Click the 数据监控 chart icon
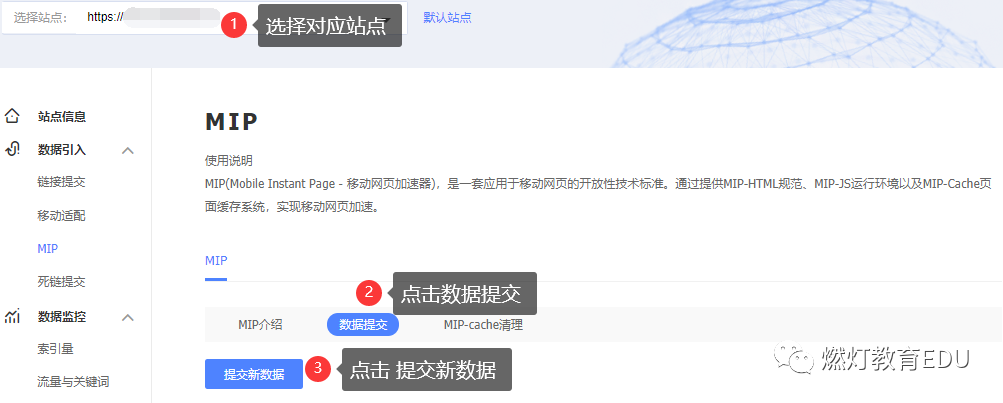 [x=12, y=316]
